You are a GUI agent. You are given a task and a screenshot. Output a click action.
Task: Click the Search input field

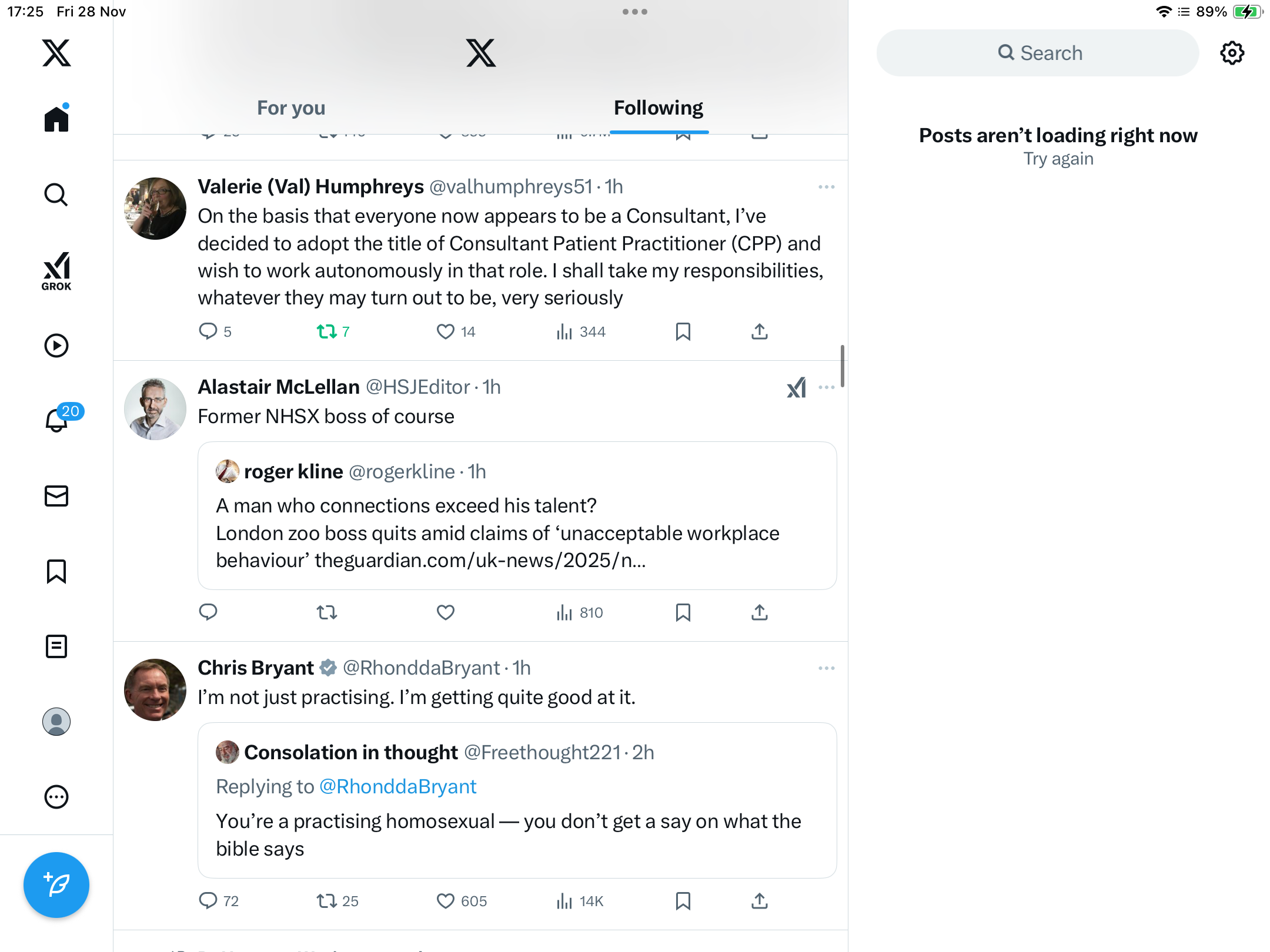tap(1038, 53)
